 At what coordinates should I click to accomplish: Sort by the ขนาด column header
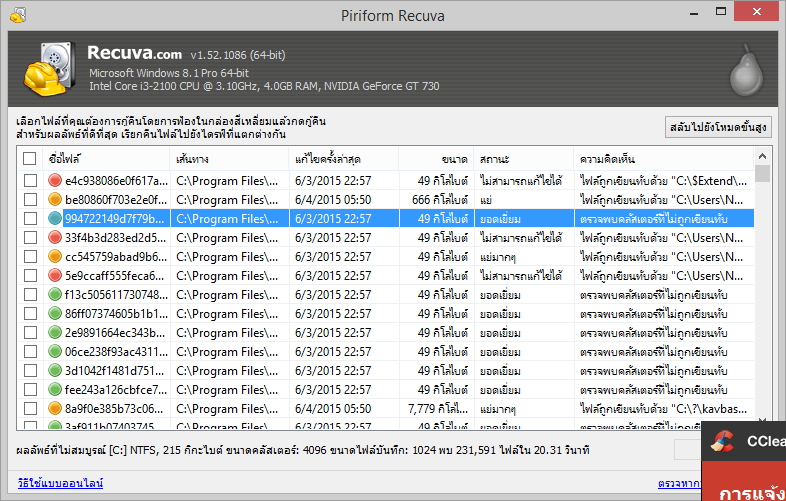pos(437,159)
